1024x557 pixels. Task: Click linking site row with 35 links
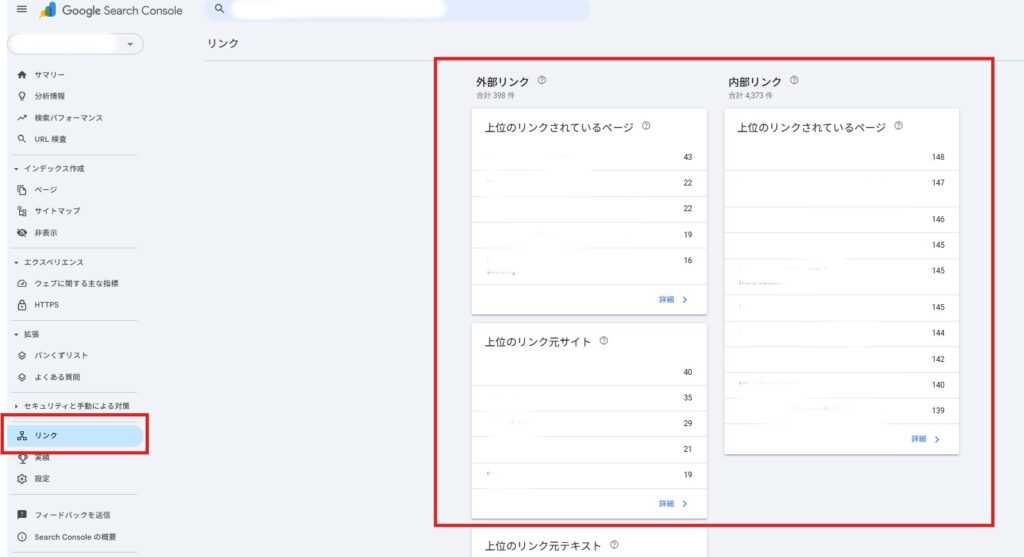[x=589, y=398]
